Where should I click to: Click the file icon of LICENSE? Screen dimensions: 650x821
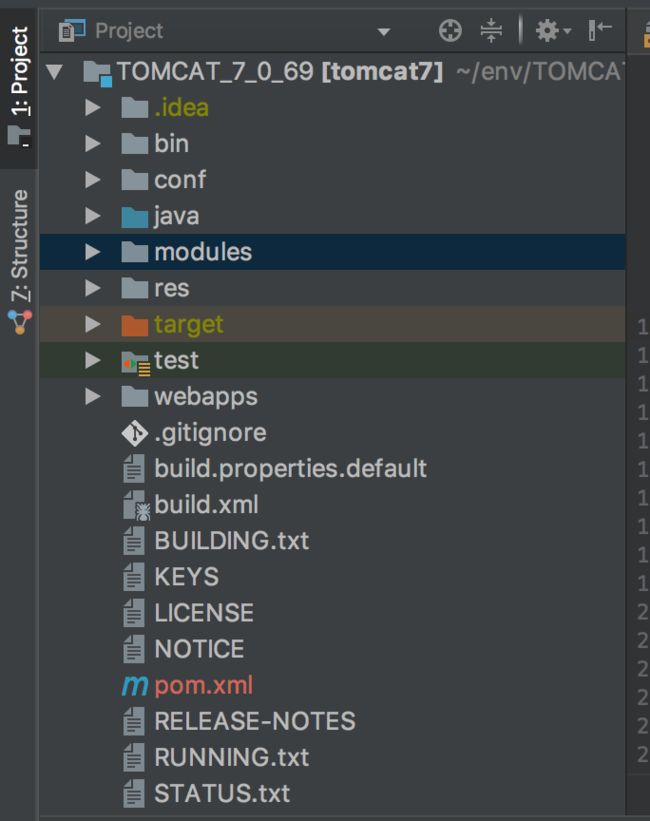tap(134, 613)
